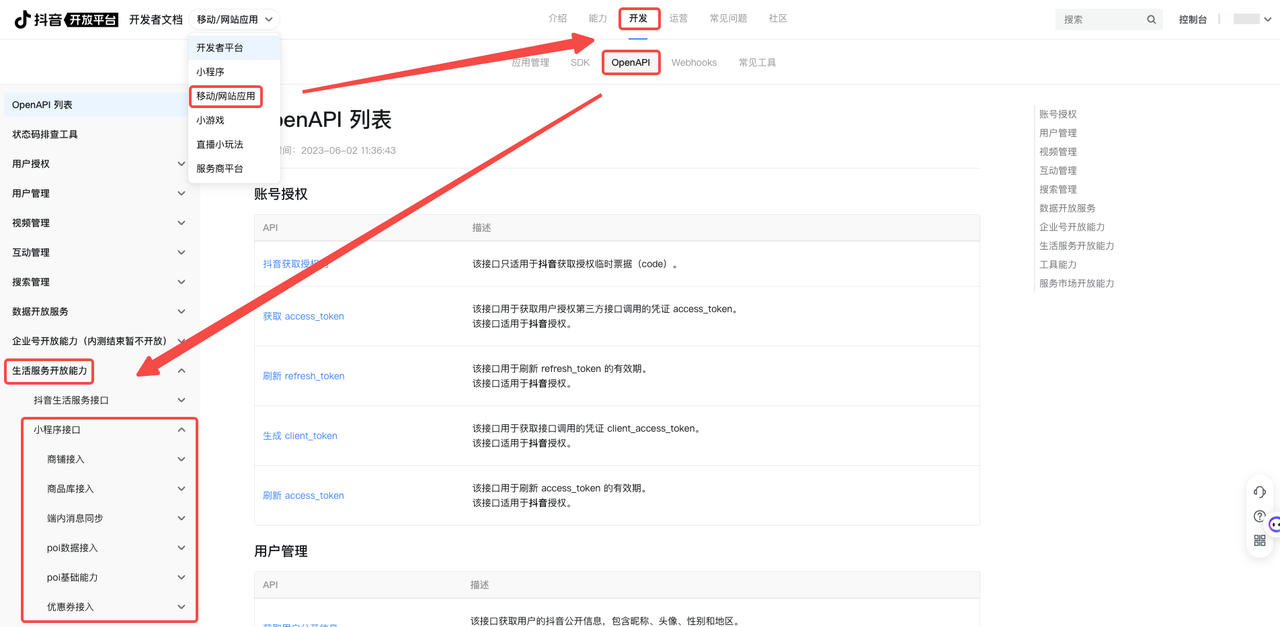Image resolution: width=1280 pixels, height=627 pixels.
Task: Collapse the 生活服务开放能力 section
Action: [181, 371]
